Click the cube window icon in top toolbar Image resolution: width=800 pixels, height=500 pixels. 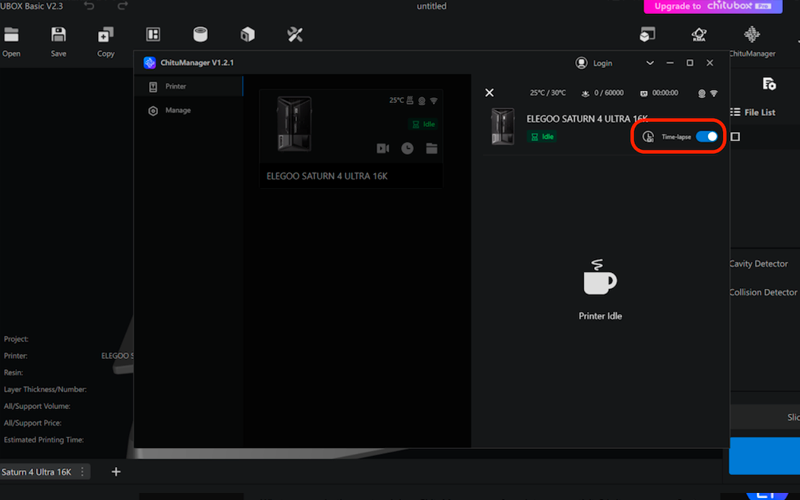click(x=647, y=34)
